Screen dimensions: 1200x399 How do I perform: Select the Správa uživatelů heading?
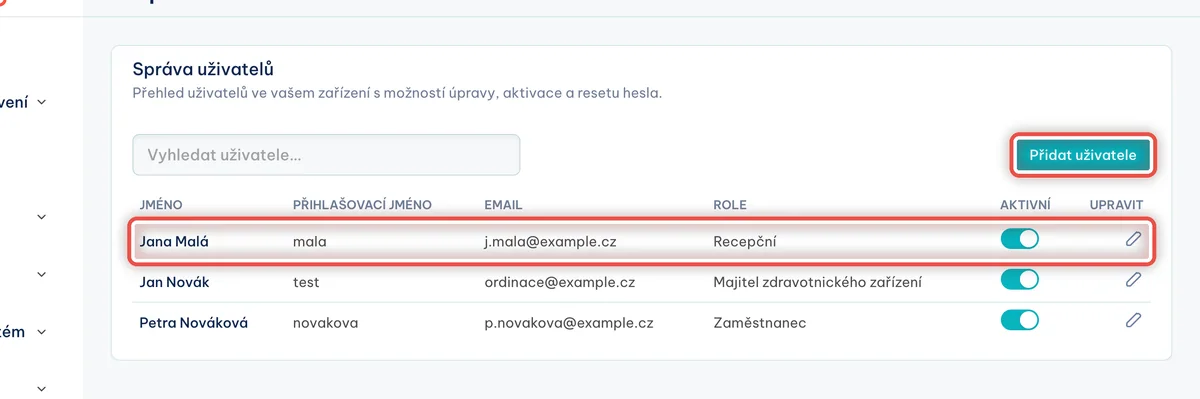[x=203, y=69]
